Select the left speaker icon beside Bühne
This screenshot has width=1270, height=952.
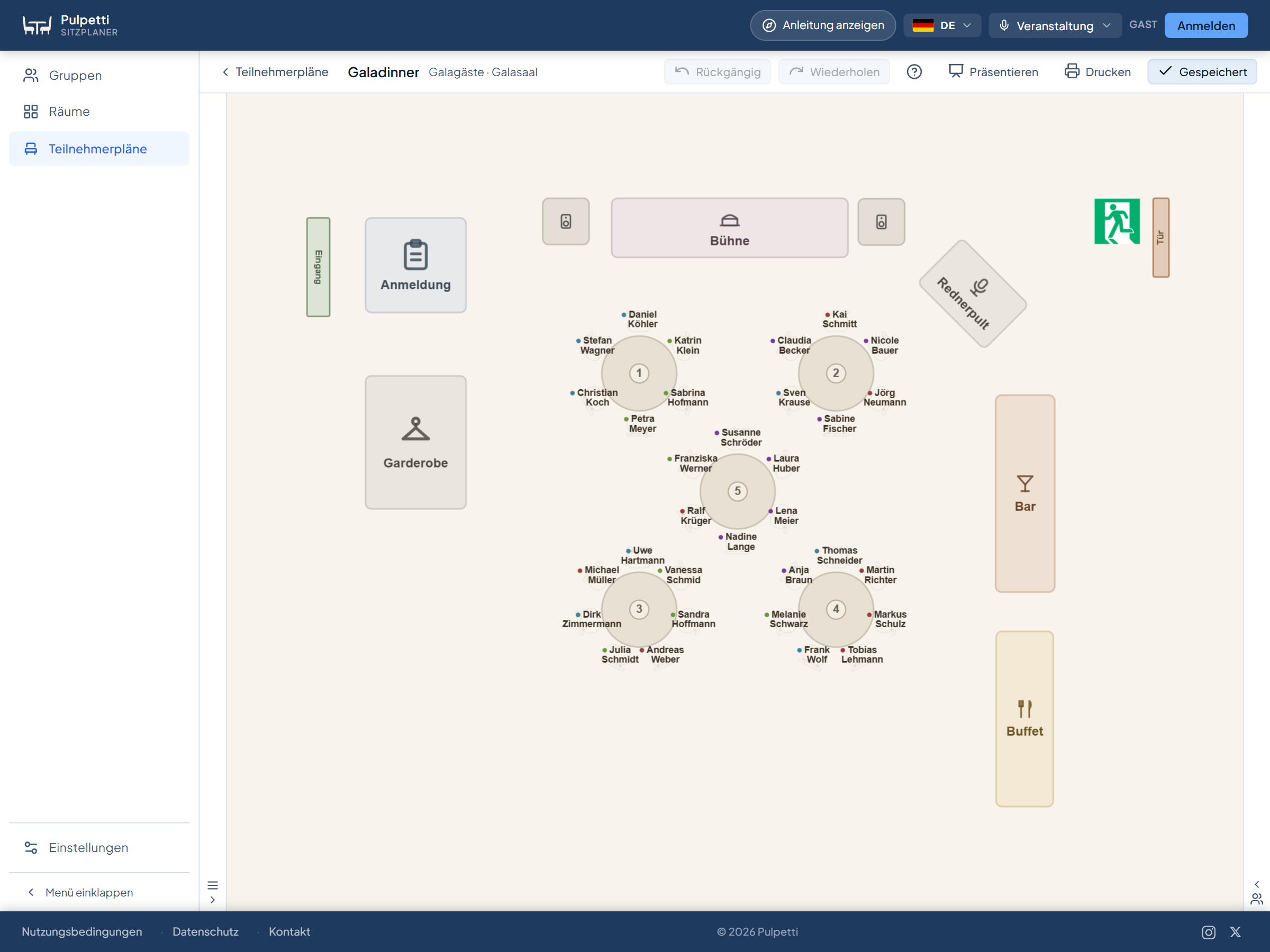click(x=566, y=222)
